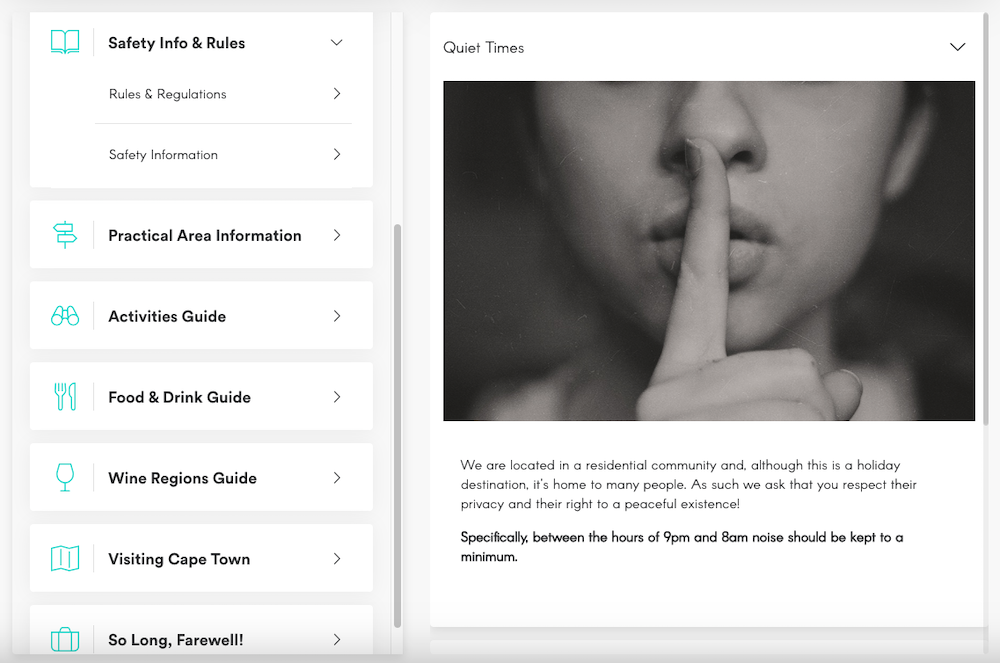Click the bold text about 9pm and 8am
The height and width of the screenshot is (663, 1000).
click(x=682, y=547)
